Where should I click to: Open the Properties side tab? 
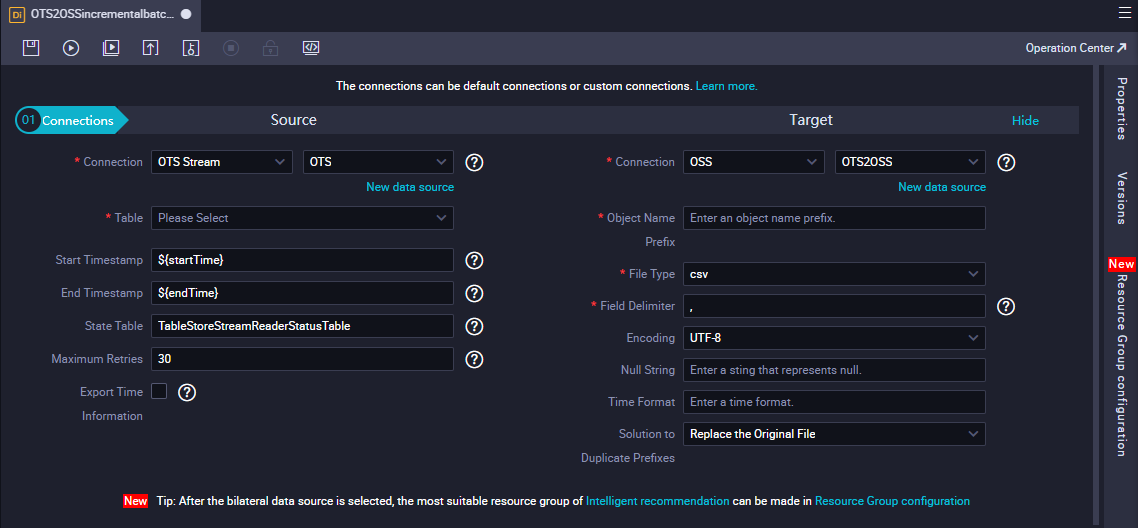pos(1122,108)
